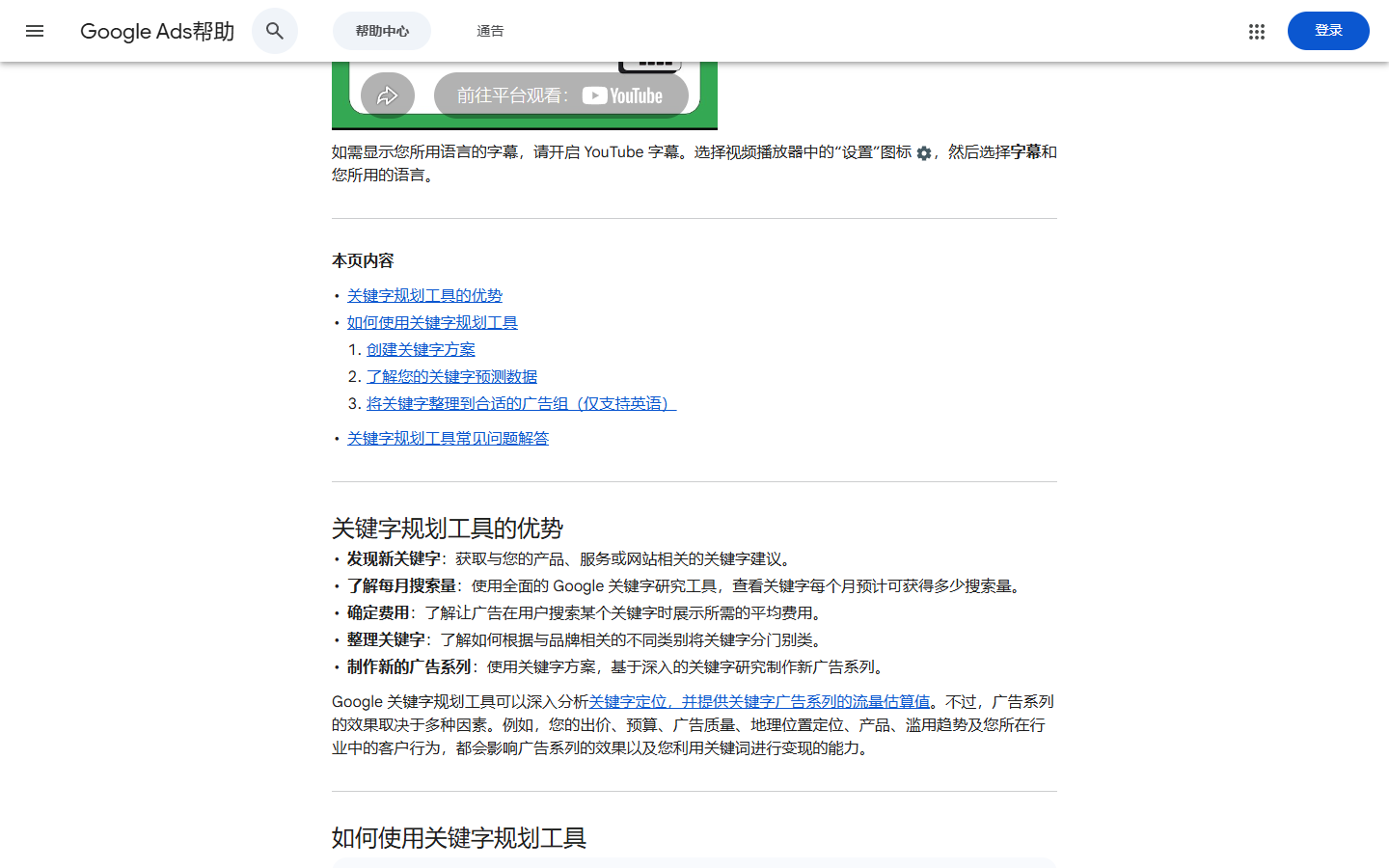This screenshot has width=1389, height=868.
Task: Open link 如何使用关键字规划工具
Action: 432,322
